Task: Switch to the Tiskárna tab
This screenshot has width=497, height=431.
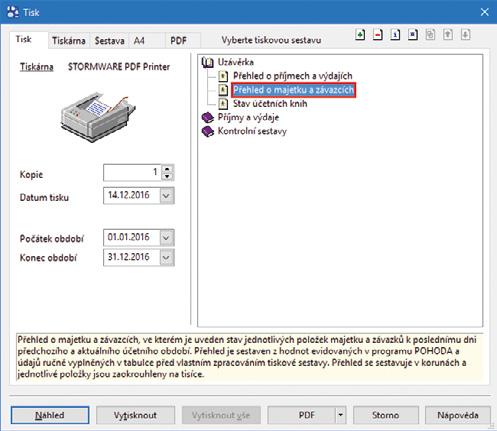Action: 69,41
